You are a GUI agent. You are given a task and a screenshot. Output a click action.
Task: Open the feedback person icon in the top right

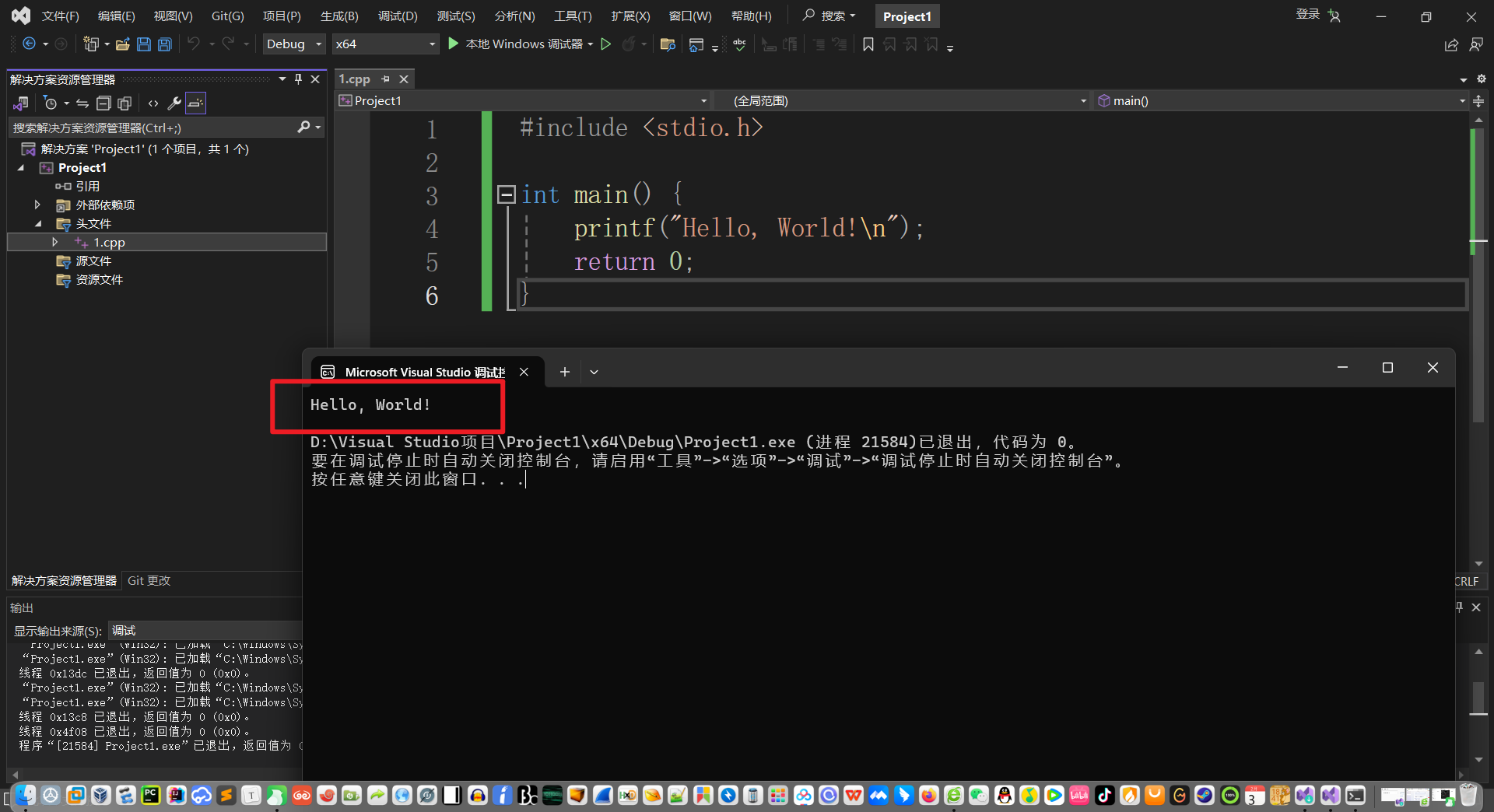coord(1476,45)
